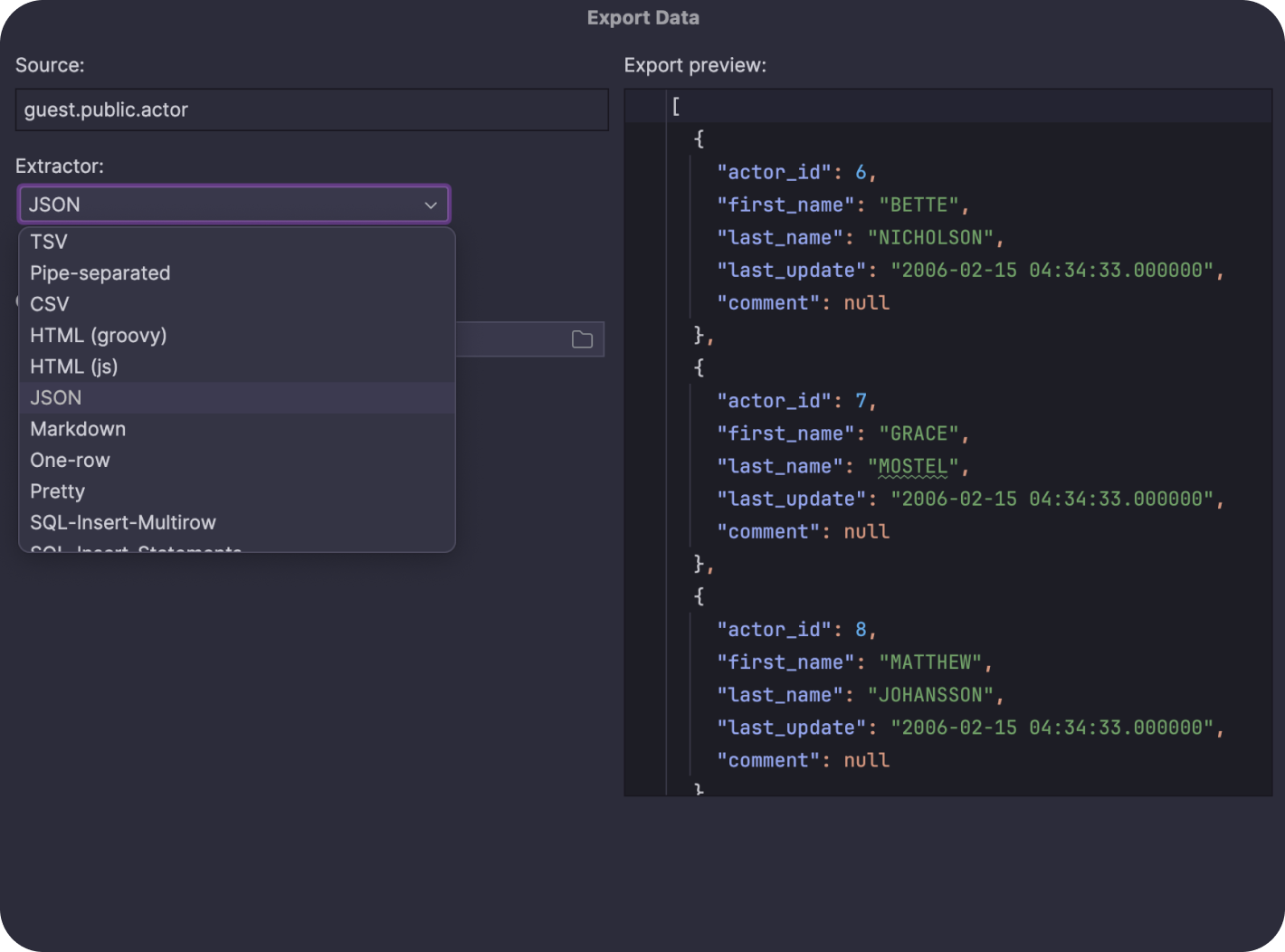Select HTML (js) export format
The width and height of the screenshot is (1285, 952).
(73, 366)
